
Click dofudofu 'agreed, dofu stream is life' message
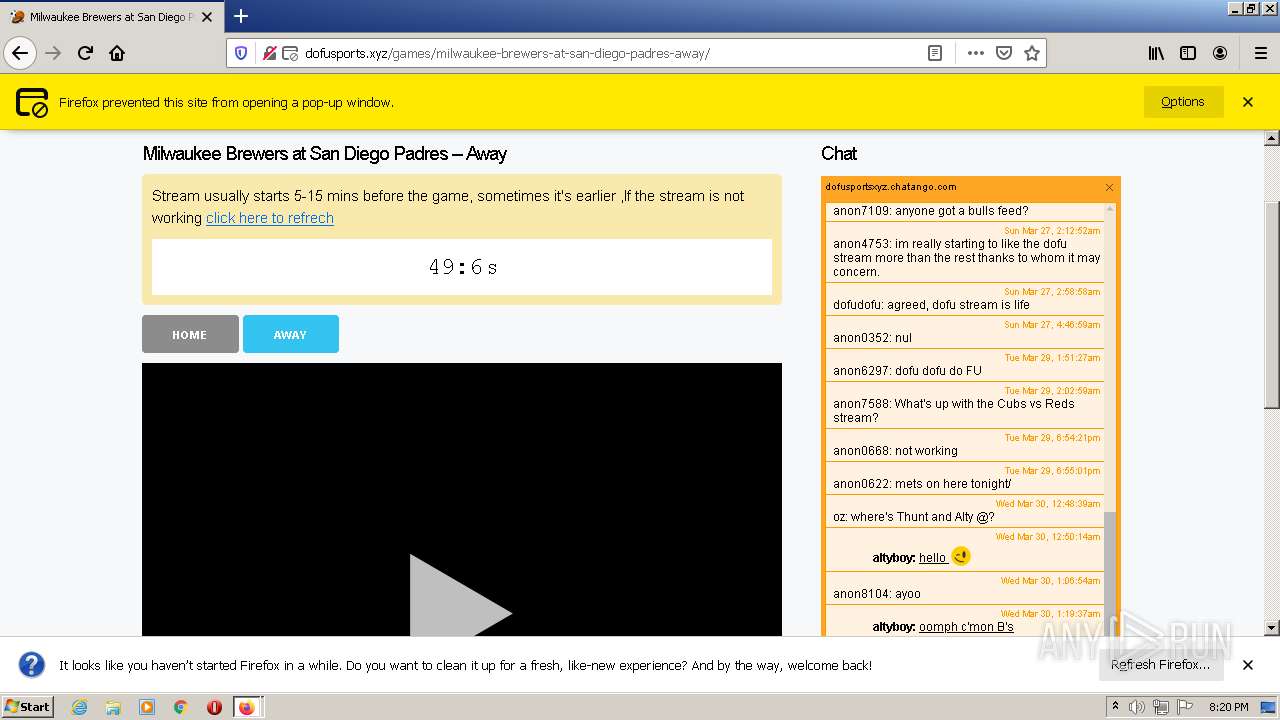[931, 305]
